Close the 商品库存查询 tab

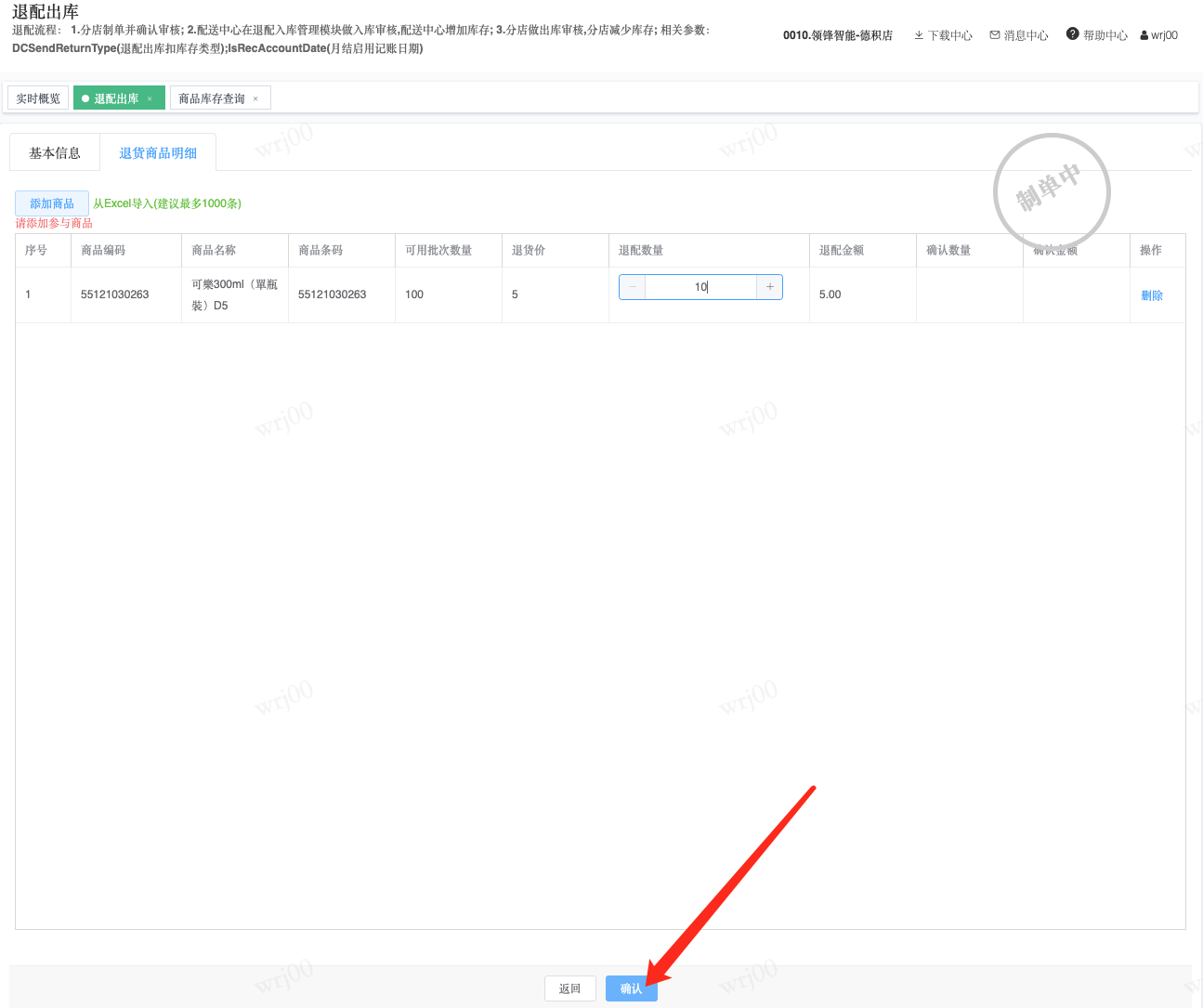pos(255,98)
